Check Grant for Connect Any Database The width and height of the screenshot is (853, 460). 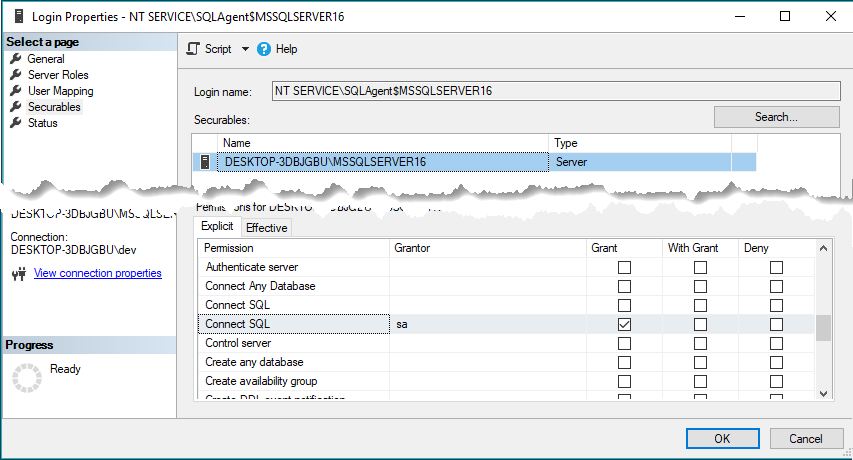625,287
